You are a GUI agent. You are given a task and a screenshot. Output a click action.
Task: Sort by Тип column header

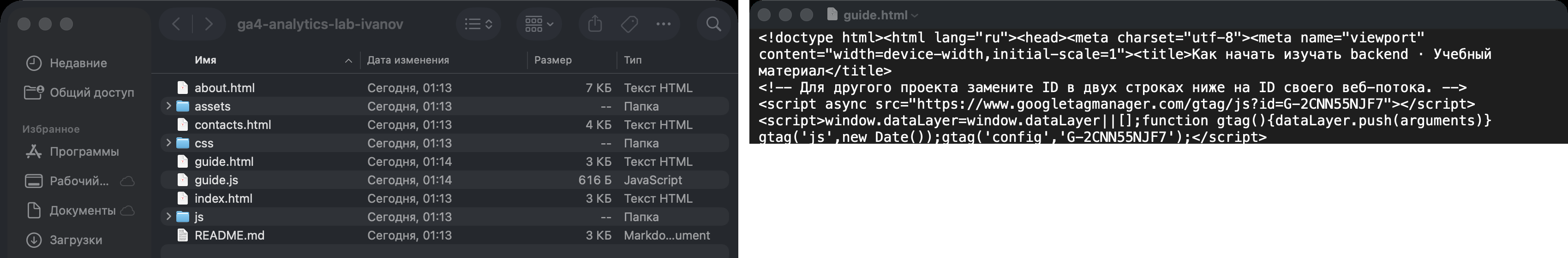coord(633,60)
